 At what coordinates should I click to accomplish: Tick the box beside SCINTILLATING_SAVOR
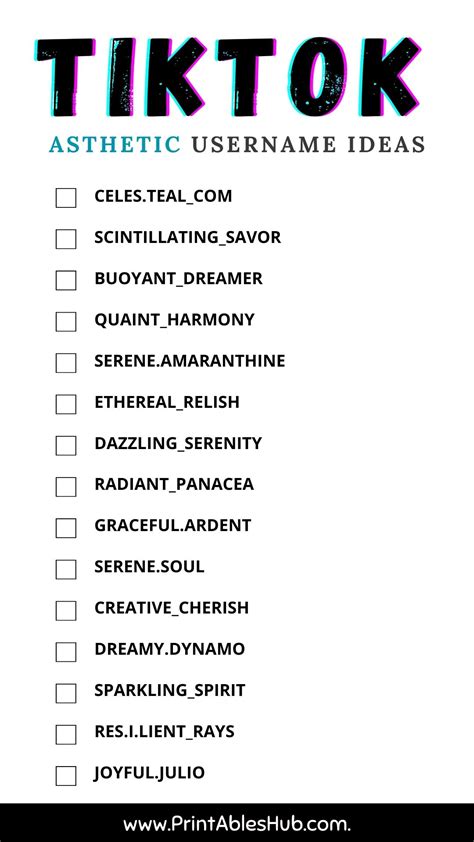(x=66, y=239)
